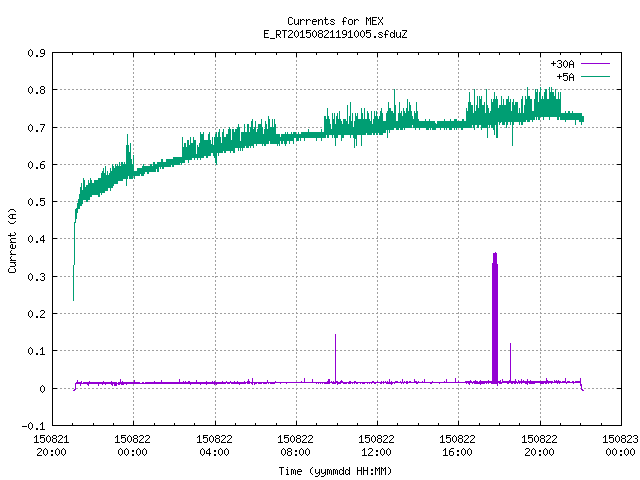Click the chart title 'Currents for MEX'
The image size is (640, 480).
tap(335, 21)
